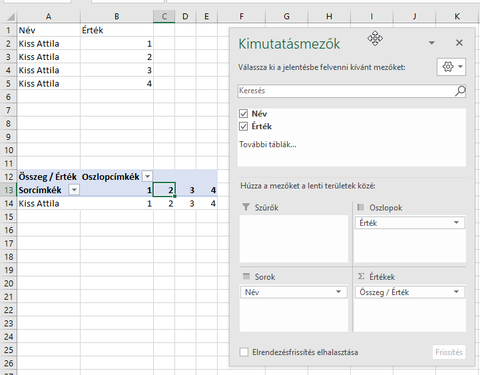Open the task pane options arrow
The height and width of the screenshot is (375, 480).
click(x=432, y=43)
